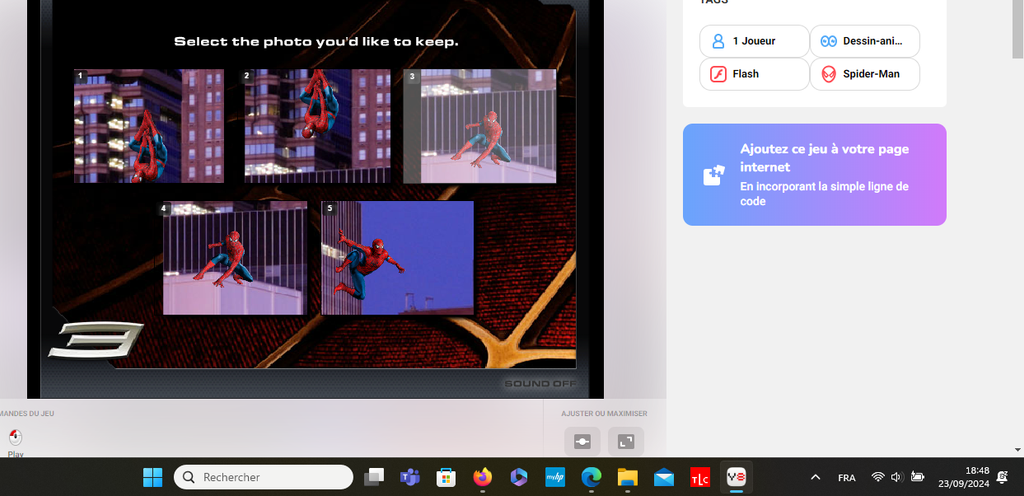Image resolution: width=1024 pixels, height=496 pixels.
Task: Click the embed game puzzle icon
Action: [x=713, y=176]
